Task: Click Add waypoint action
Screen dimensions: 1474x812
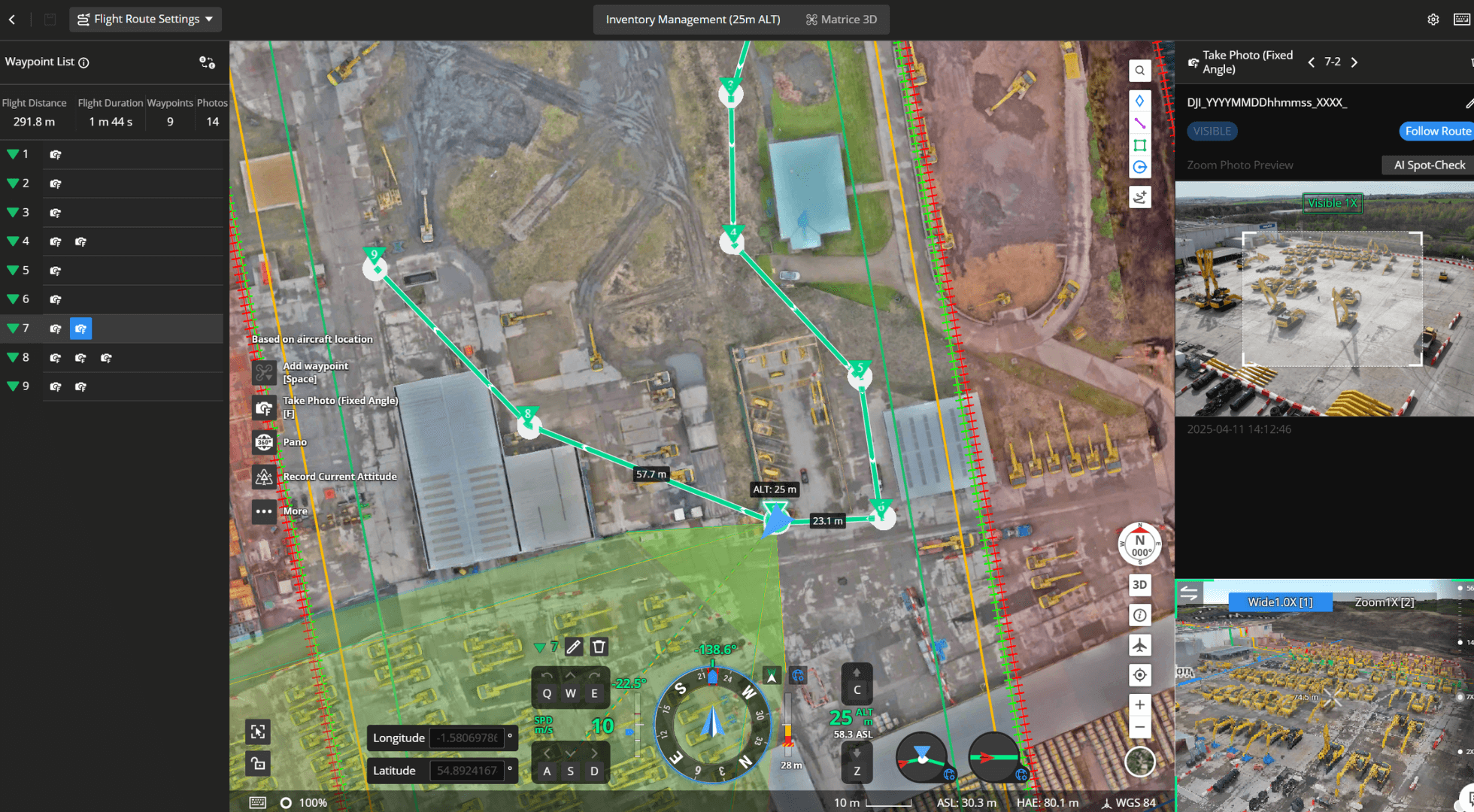Action: pos(264,372)
